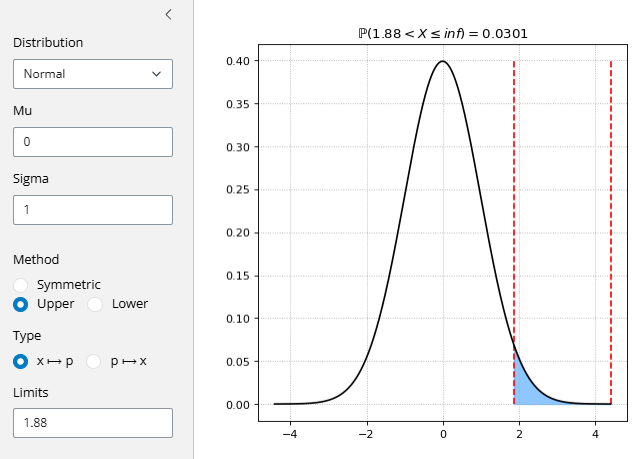The image size is (642, 459).
Task: Click the probability title above the plot
Action: (x=443, y=33)
